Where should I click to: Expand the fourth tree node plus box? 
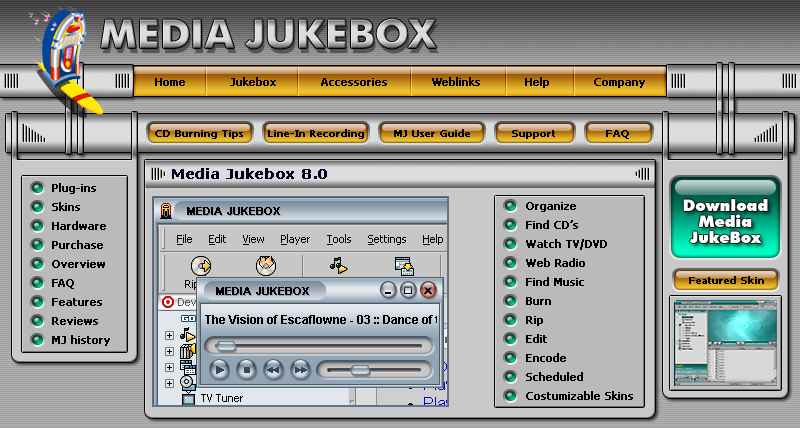click(169, 383)
